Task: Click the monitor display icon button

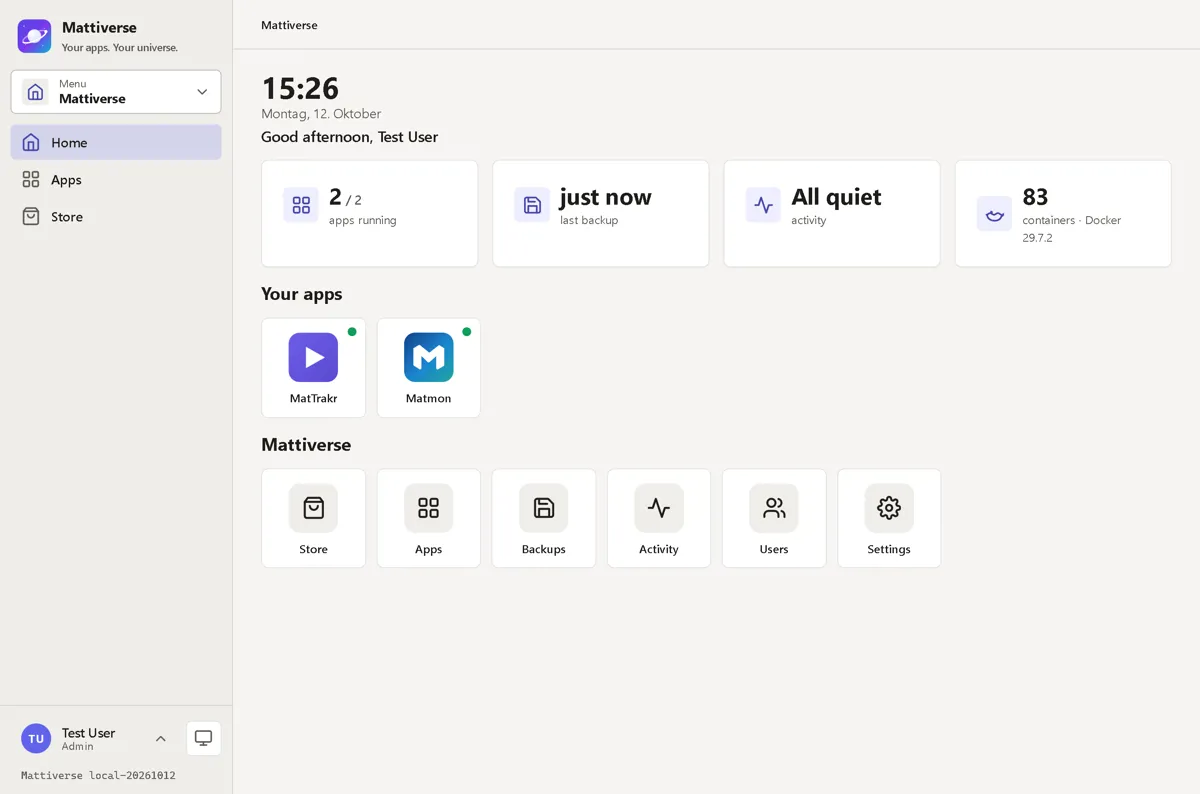Action: click(x=203, y=738)
